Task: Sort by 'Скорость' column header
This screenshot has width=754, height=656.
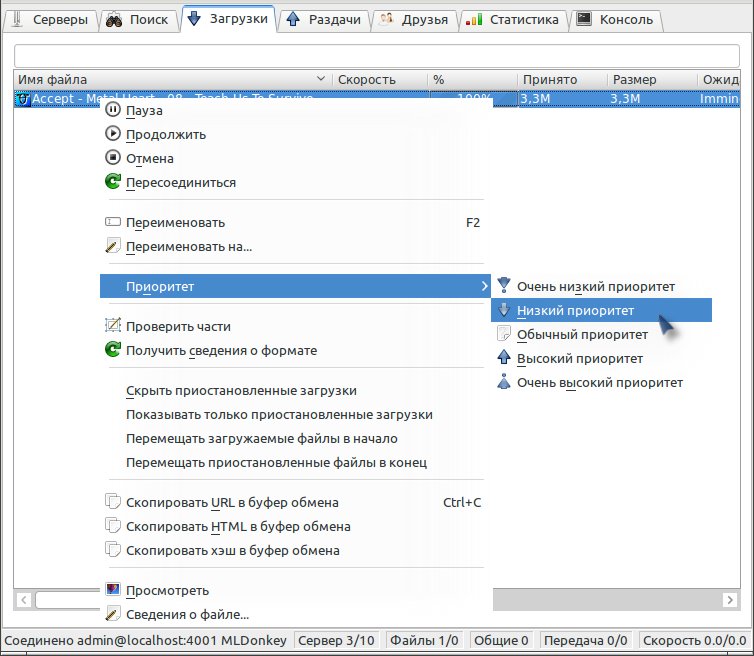Action: click(x=380, y=79)
